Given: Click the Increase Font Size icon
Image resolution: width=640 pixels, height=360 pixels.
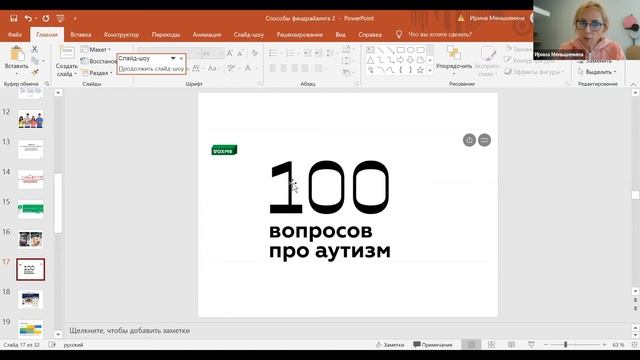Looking at the screenshot, I should point(230,53).
